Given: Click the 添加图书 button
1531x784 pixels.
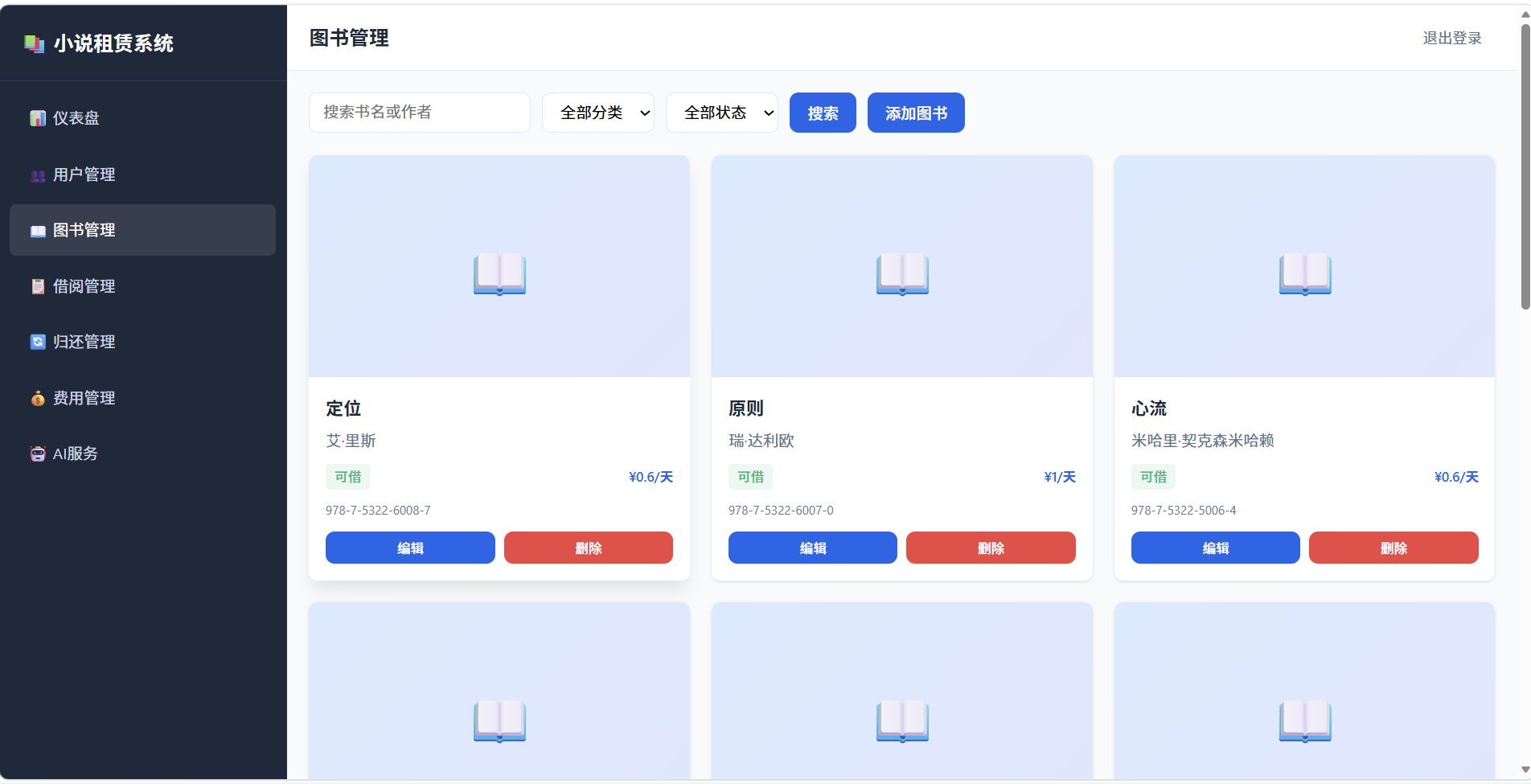Looking at the screenshot, I should 916,113.
